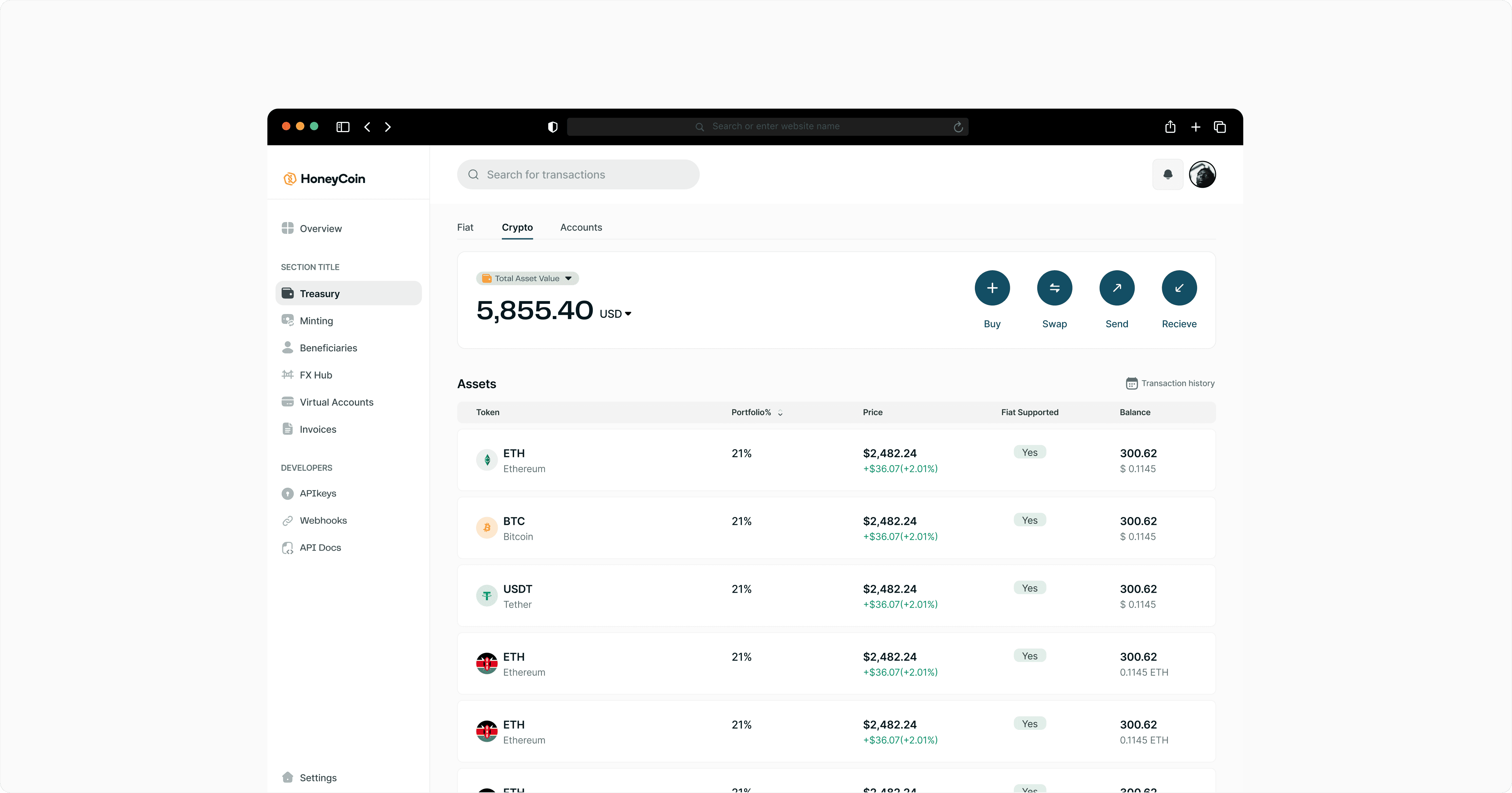This screenshot has height=793, width=1512.
Task: Open new browser tab with plus
Action: coord(1195,127)
